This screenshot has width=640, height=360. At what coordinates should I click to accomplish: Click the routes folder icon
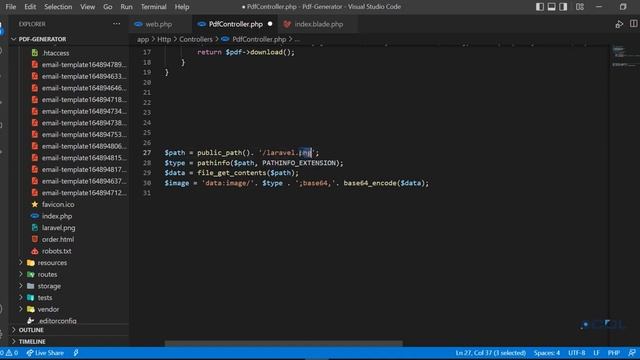(31, 274)
